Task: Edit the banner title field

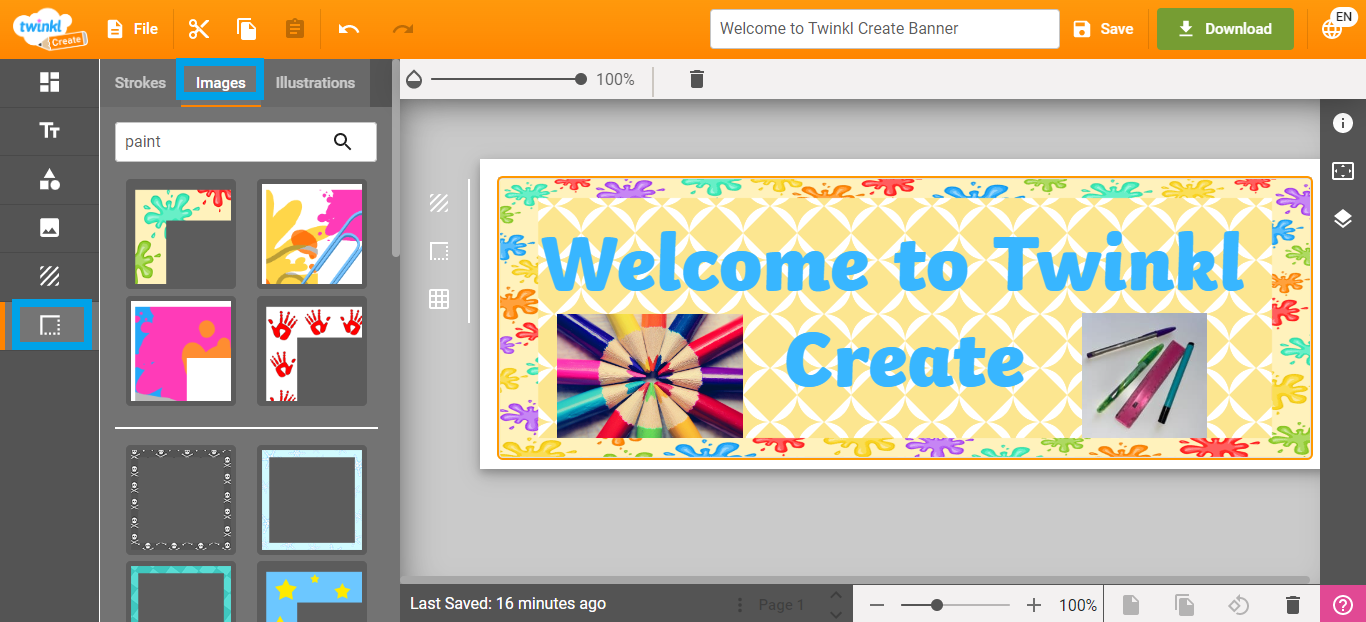Action: pos(884,29)
